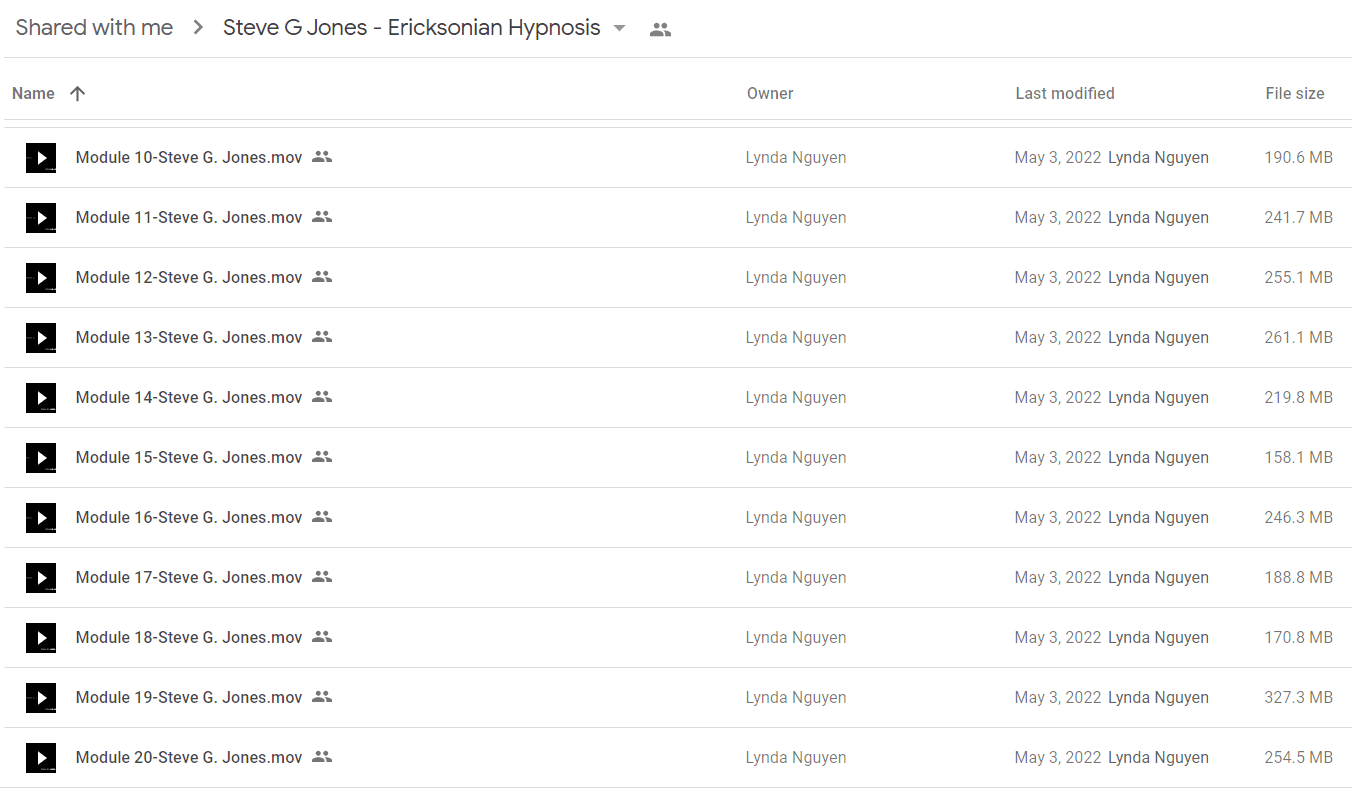Click 255.1 MB file size value
Image resolution: width=1352 pixels, height=788 pixels.
click(1298, 277)
